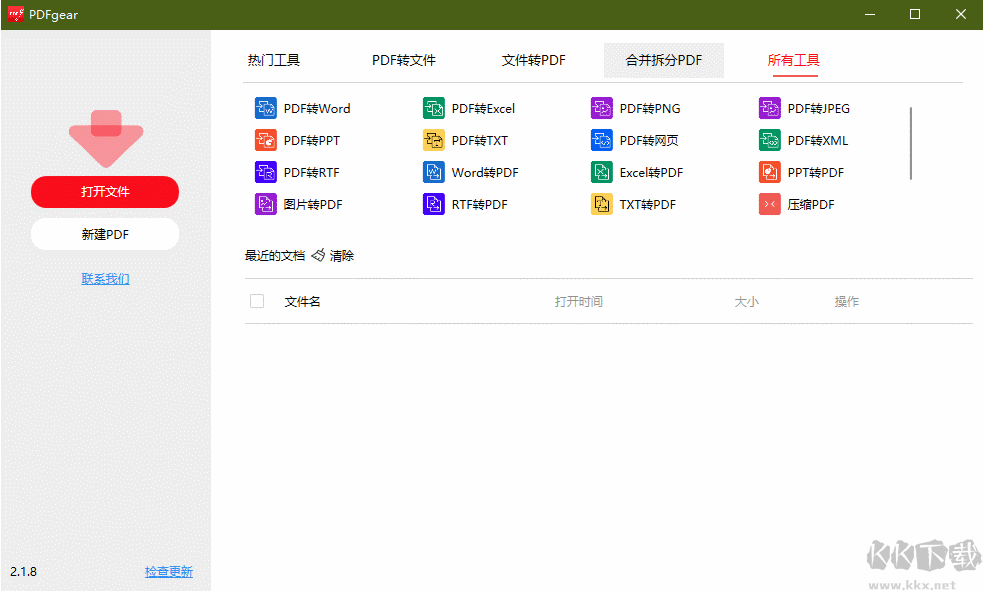The height and width of the screenshot is (592, 983).
Task: Switch to the 合并拆分PDF tab
Action: click(664, 60)
